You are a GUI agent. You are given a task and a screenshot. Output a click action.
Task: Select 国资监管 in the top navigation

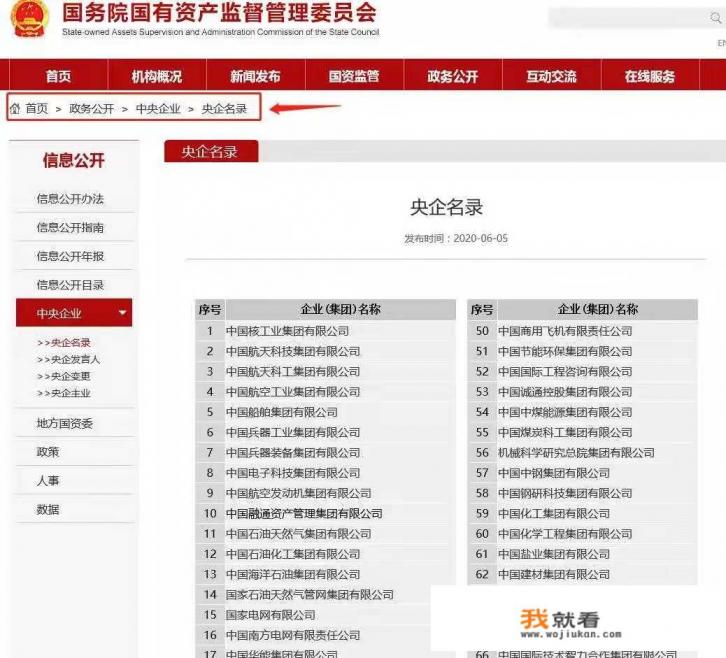coord(354,76)
